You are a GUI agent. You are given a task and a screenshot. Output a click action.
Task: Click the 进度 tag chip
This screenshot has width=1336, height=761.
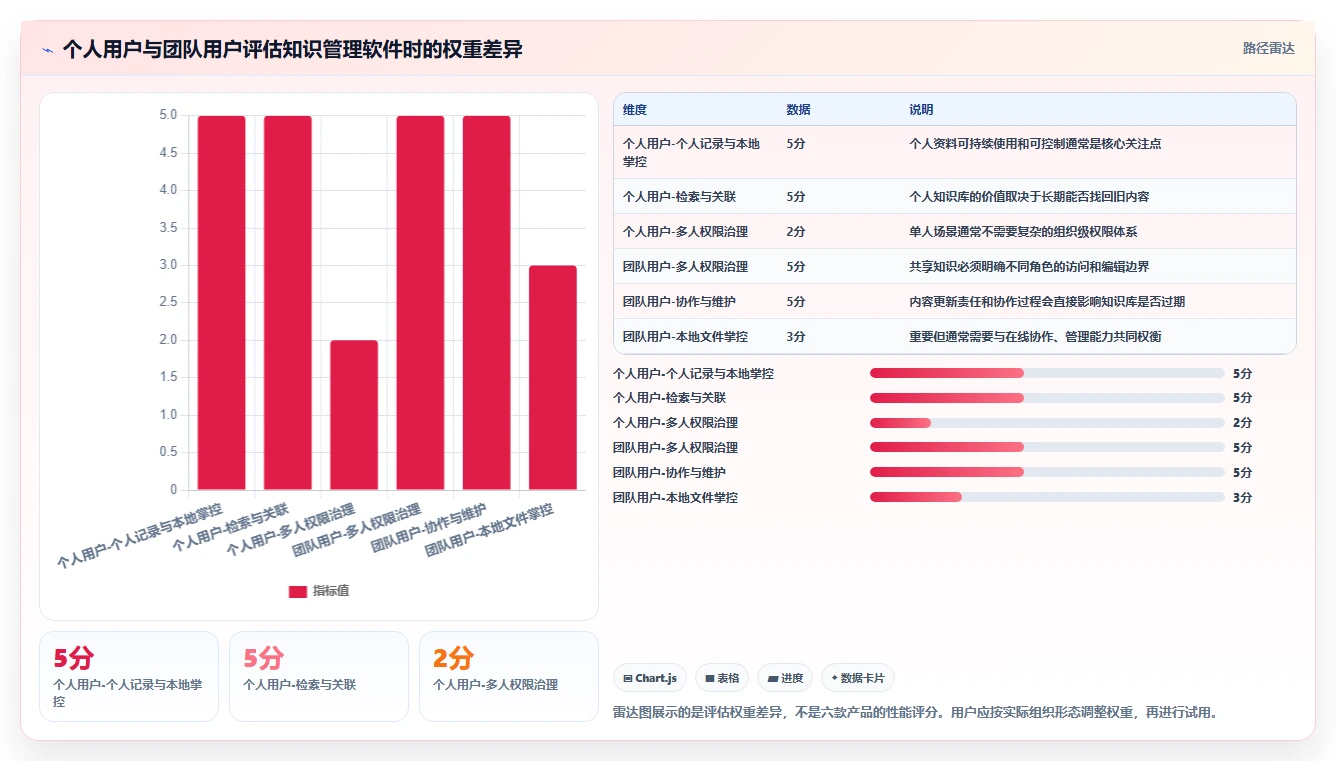tap(785, 678)
